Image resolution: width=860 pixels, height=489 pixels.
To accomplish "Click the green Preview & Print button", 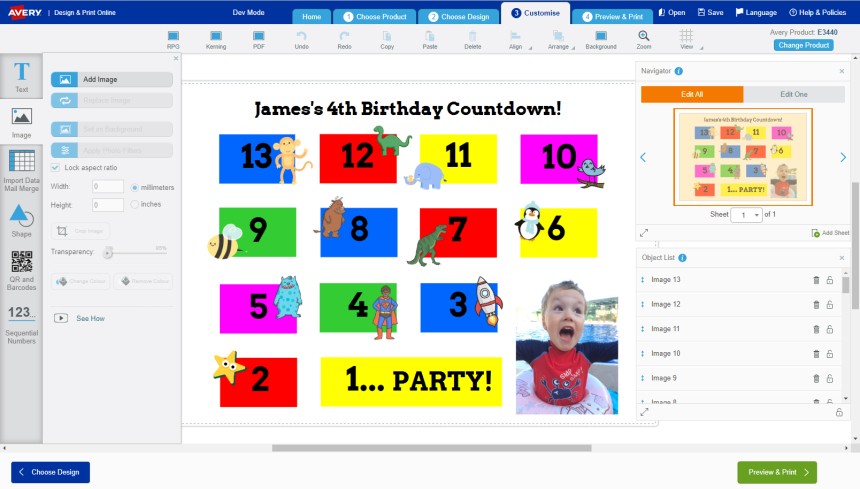I will tap(776, 472).
